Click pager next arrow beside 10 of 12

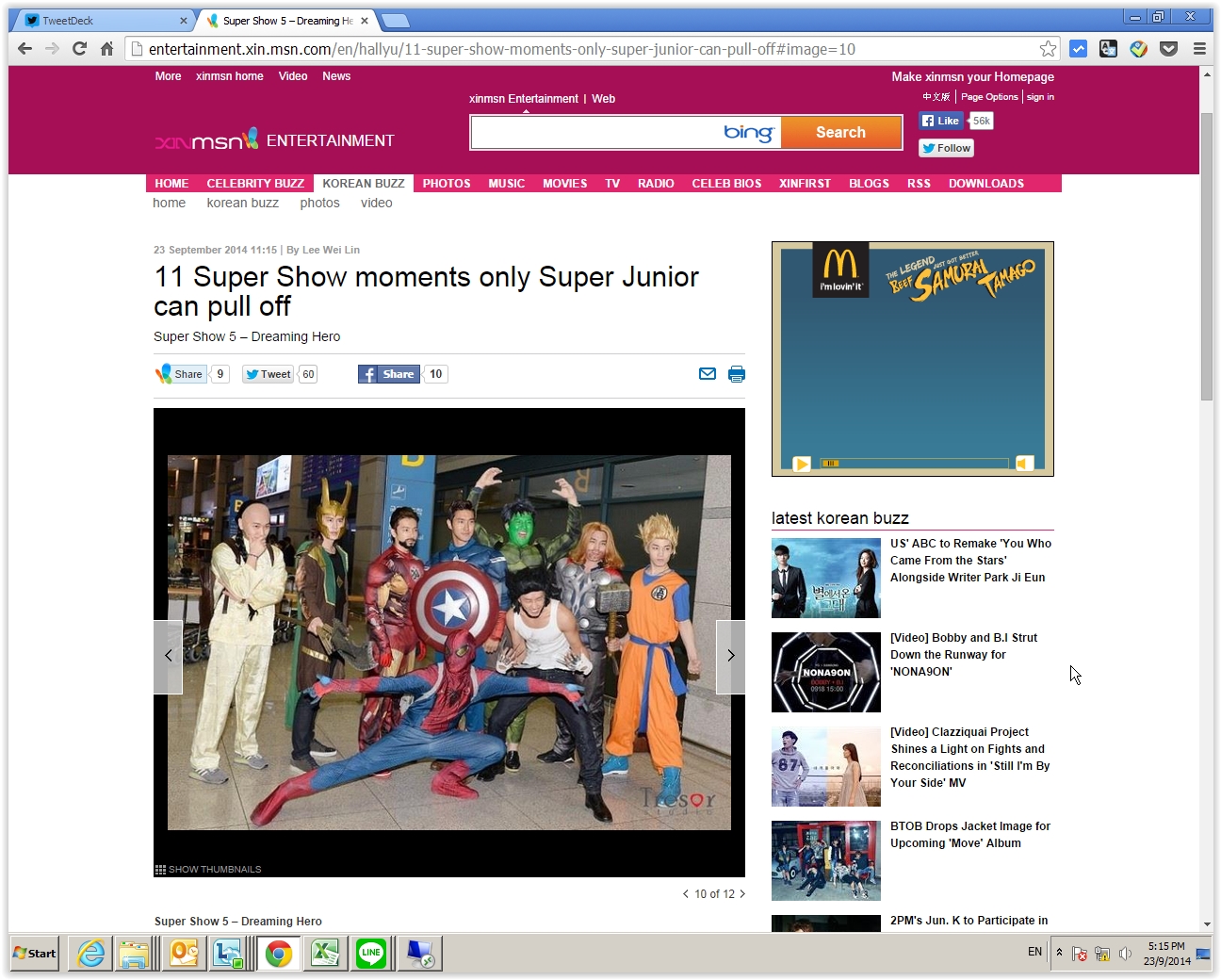pos(742,894)
